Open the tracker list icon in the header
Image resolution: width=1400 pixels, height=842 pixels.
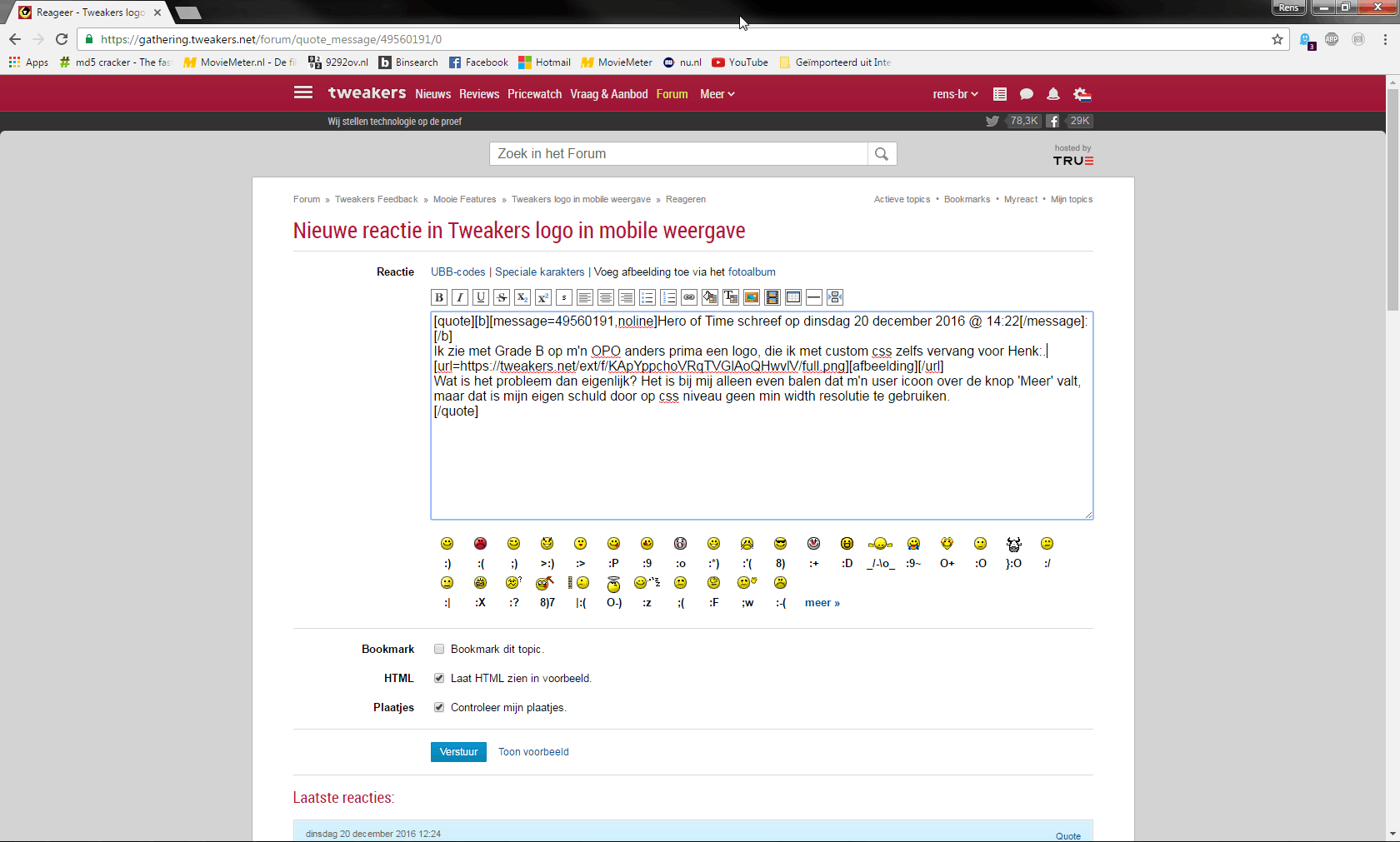[1000, 94]
